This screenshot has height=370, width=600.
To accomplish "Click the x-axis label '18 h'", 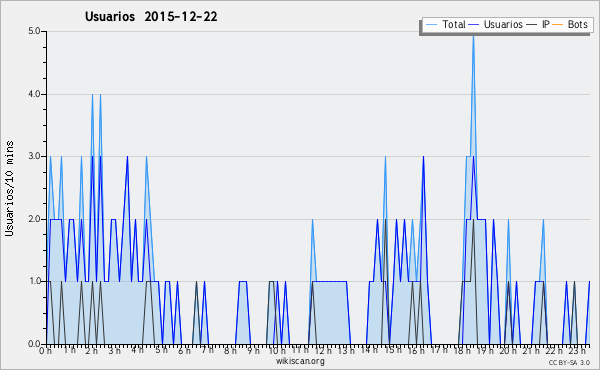I will click(x=462, y=351).
